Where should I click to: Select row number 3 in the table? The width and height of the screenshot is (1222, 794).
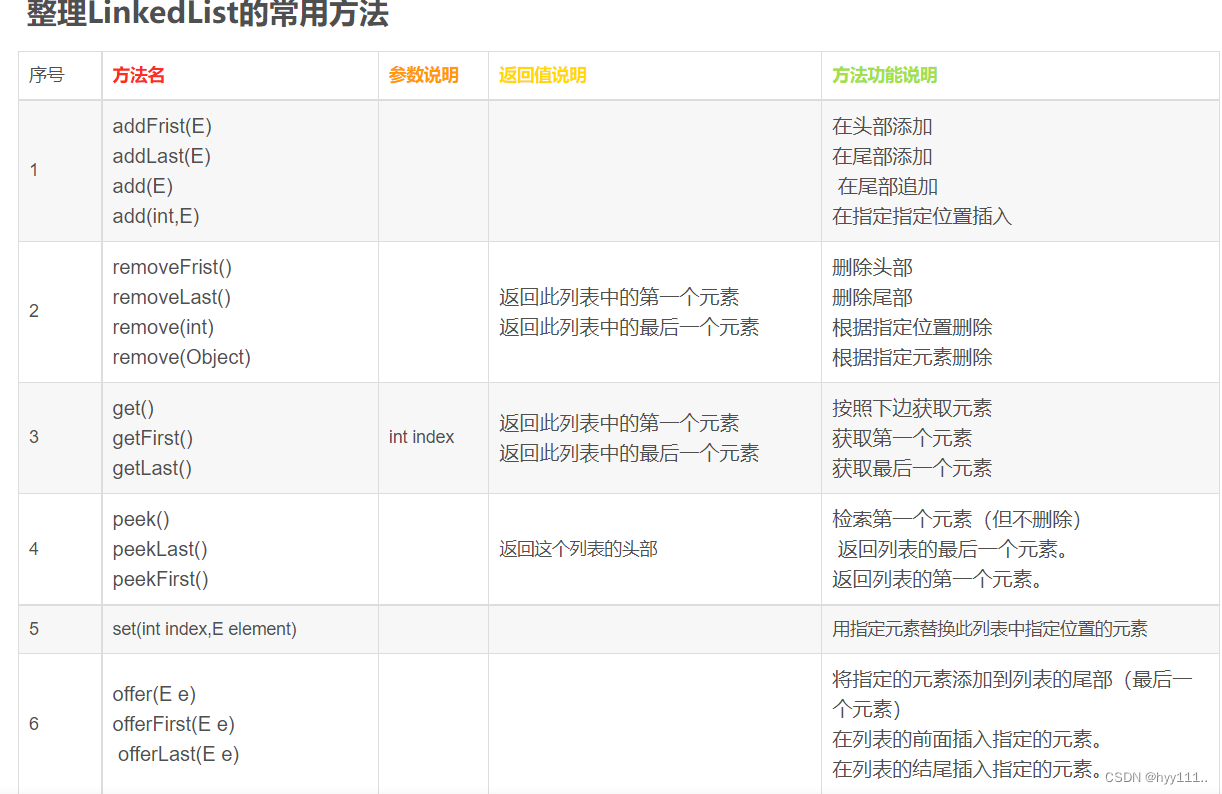33,437
